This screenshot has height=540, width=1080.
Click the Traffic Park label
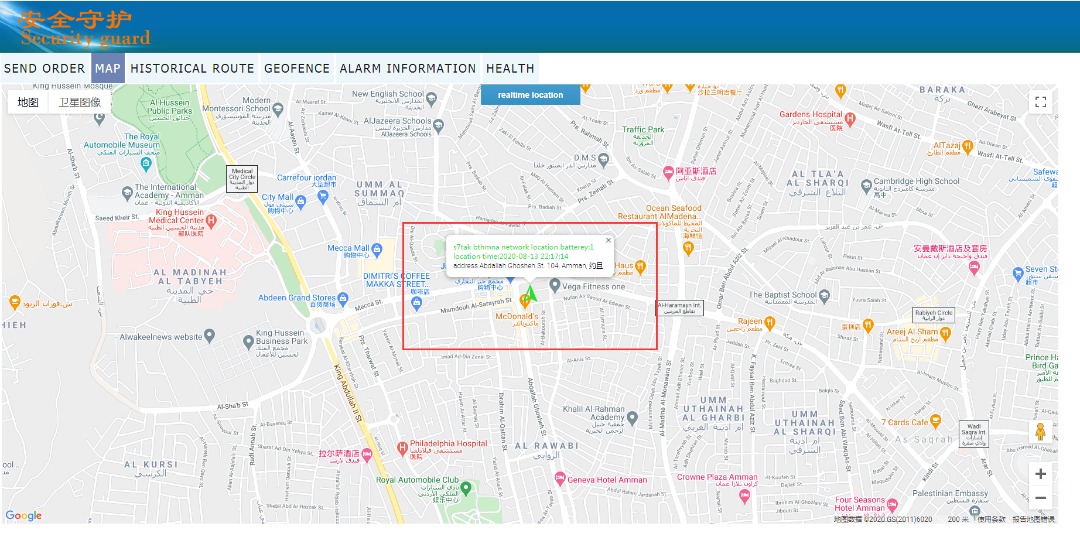(x=643, y=134)
